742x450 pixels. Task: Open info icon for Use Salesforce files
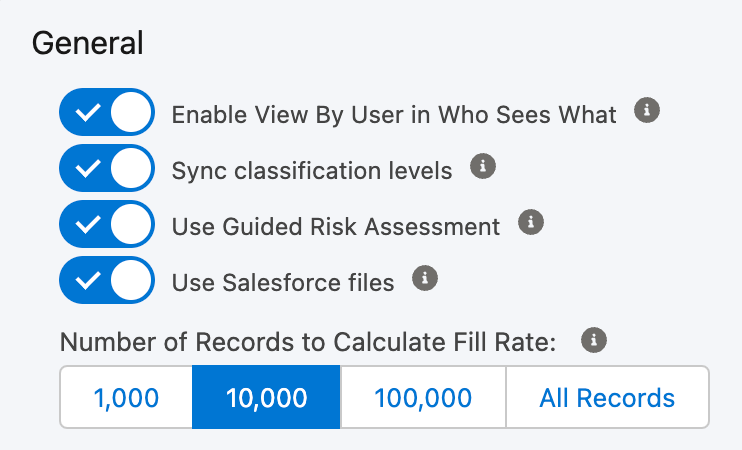click(x=425, y=278)
